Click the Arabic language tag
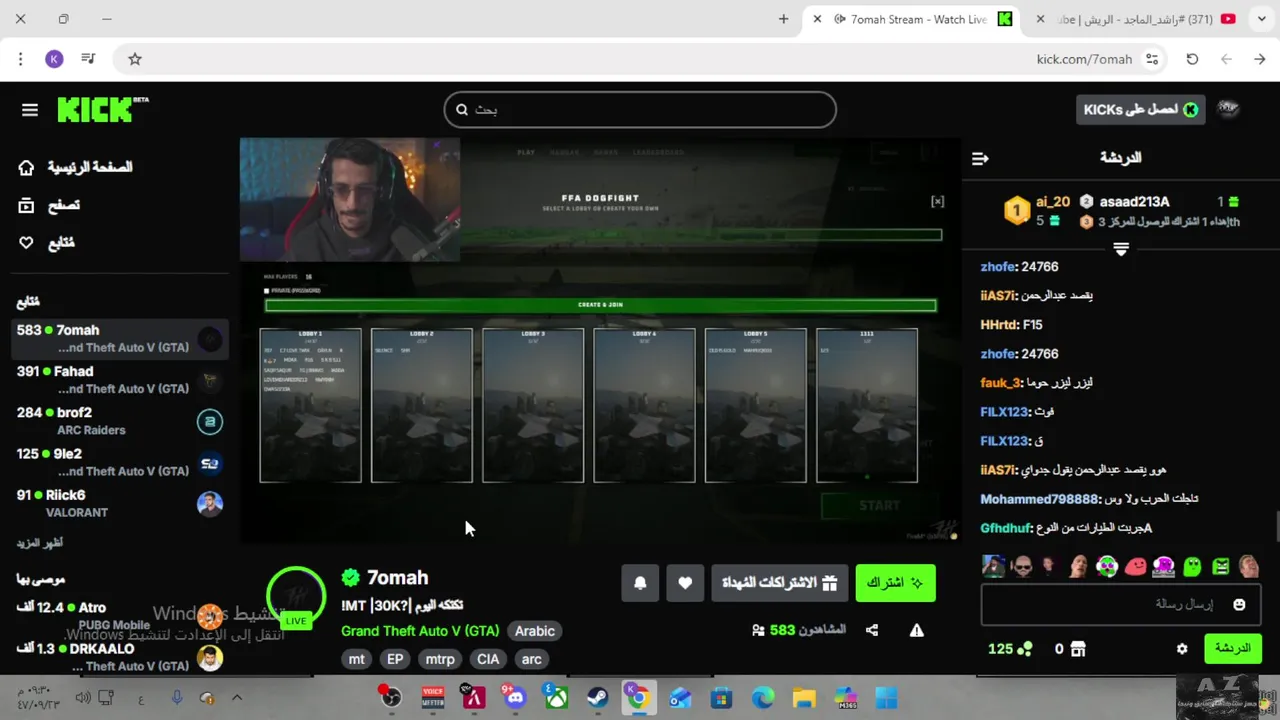 click(x=534, y=631)
